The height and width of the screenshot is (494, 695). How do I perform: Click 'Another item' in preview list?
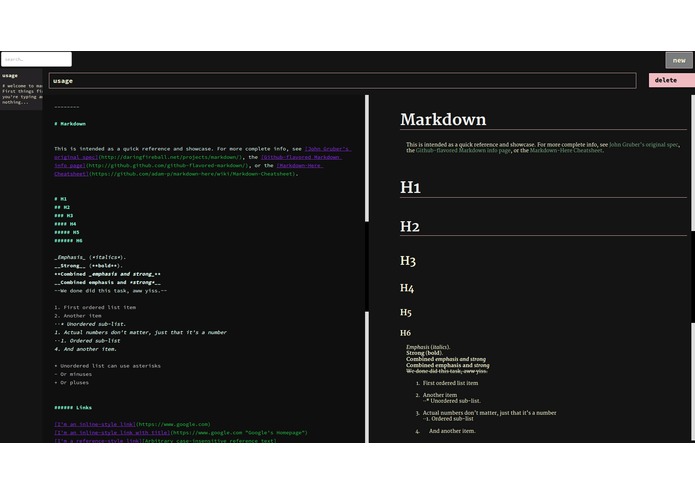click(x=440, y=395)
